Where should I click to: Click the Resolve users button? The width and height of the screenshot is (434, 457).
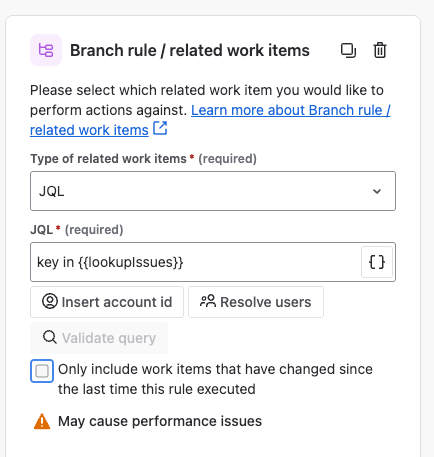tap(256, 302)
